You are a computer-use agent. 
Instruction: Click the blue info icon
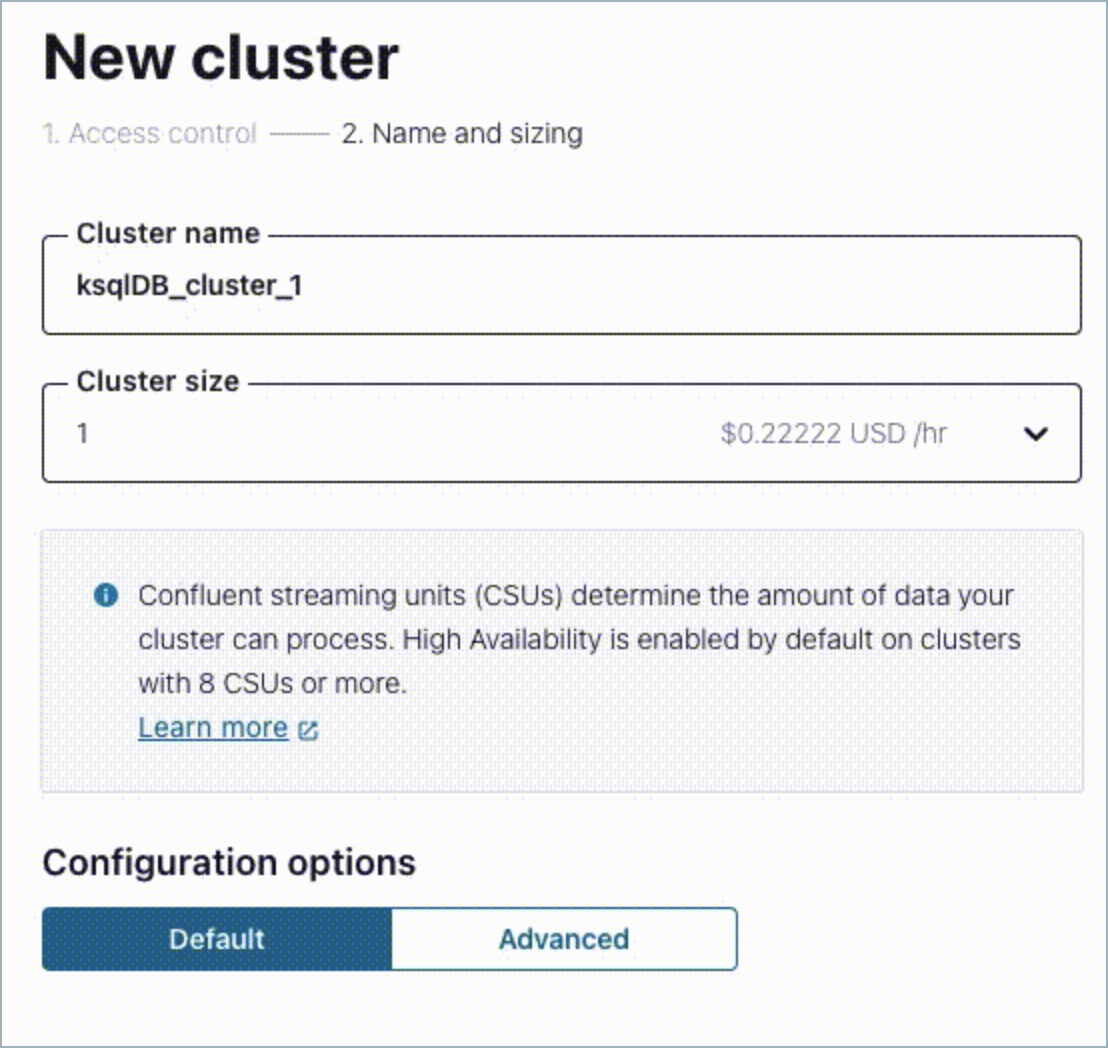click(x=104, y=596)
